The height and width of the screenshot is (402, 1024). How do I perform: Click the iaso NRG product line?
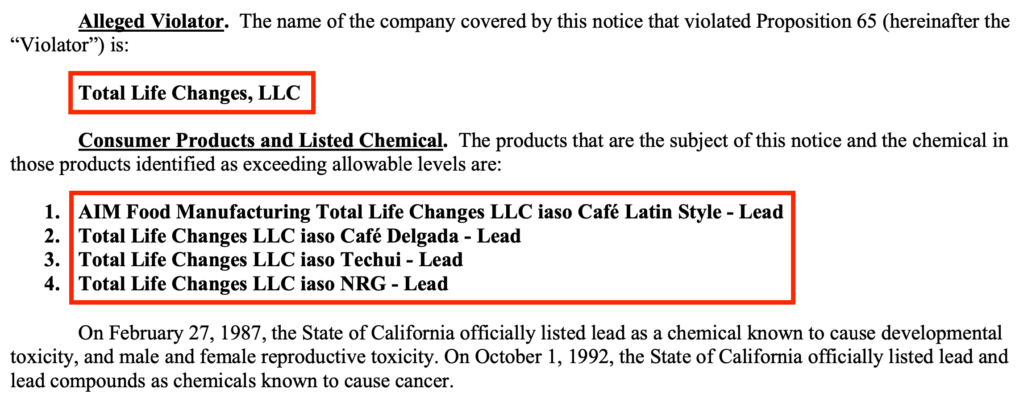pyautogui.click(x=263, y=283)
